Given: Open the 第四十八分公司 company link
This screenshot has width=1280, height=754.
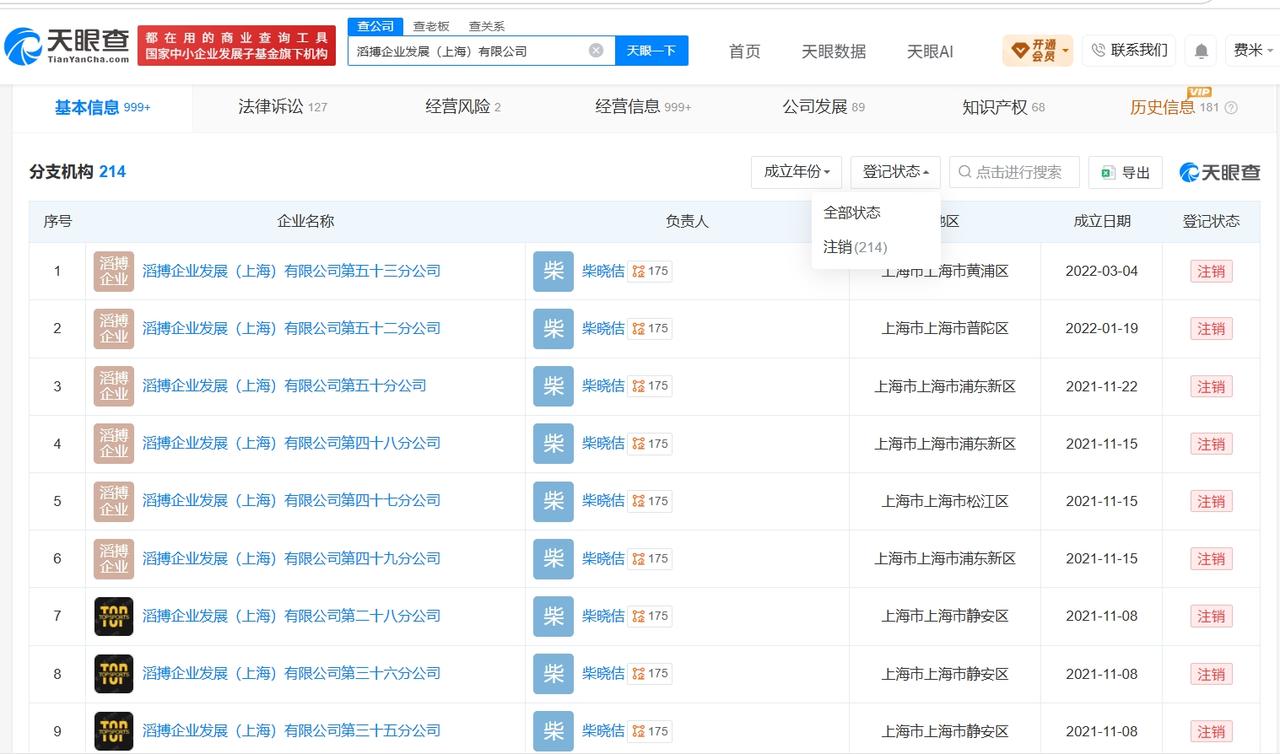Looking at the screenshot, I should click(x=291, y=443).
